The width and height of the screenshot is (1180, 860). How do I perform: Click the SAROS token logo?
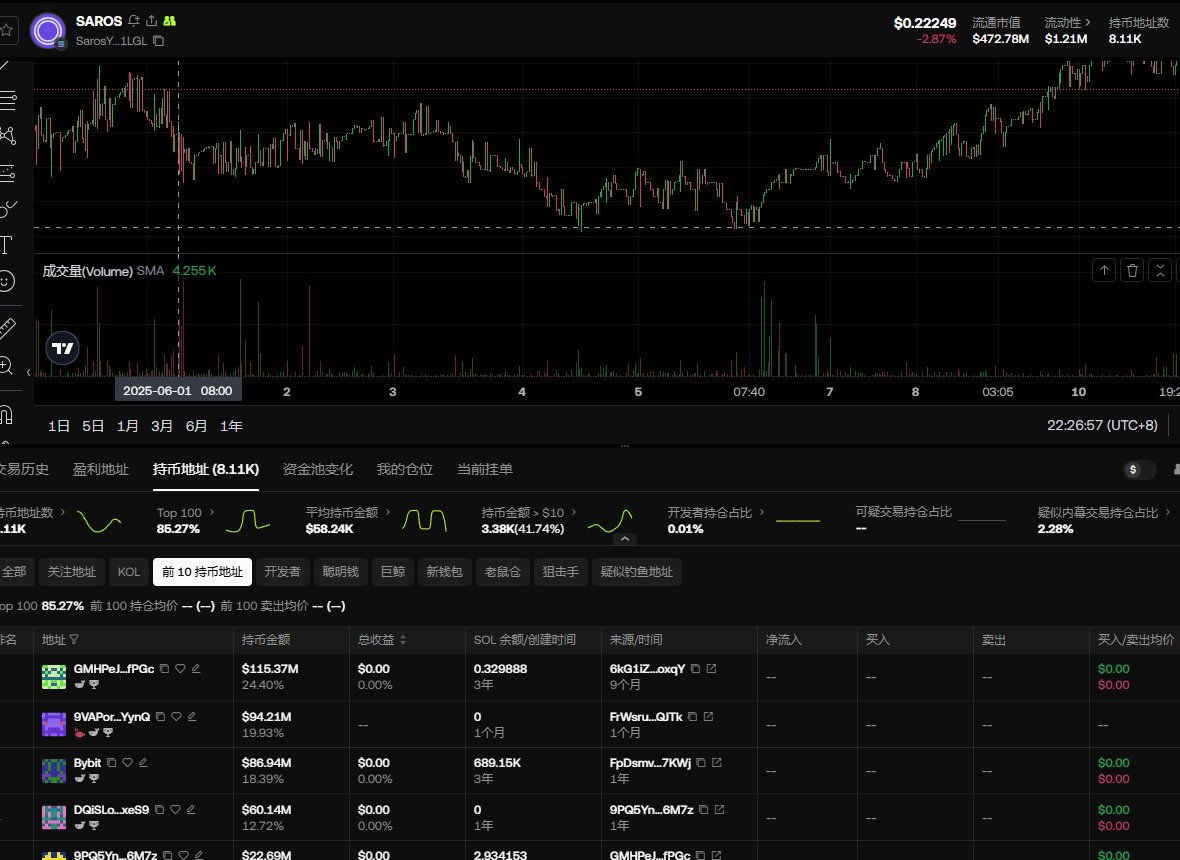point(47,31)
